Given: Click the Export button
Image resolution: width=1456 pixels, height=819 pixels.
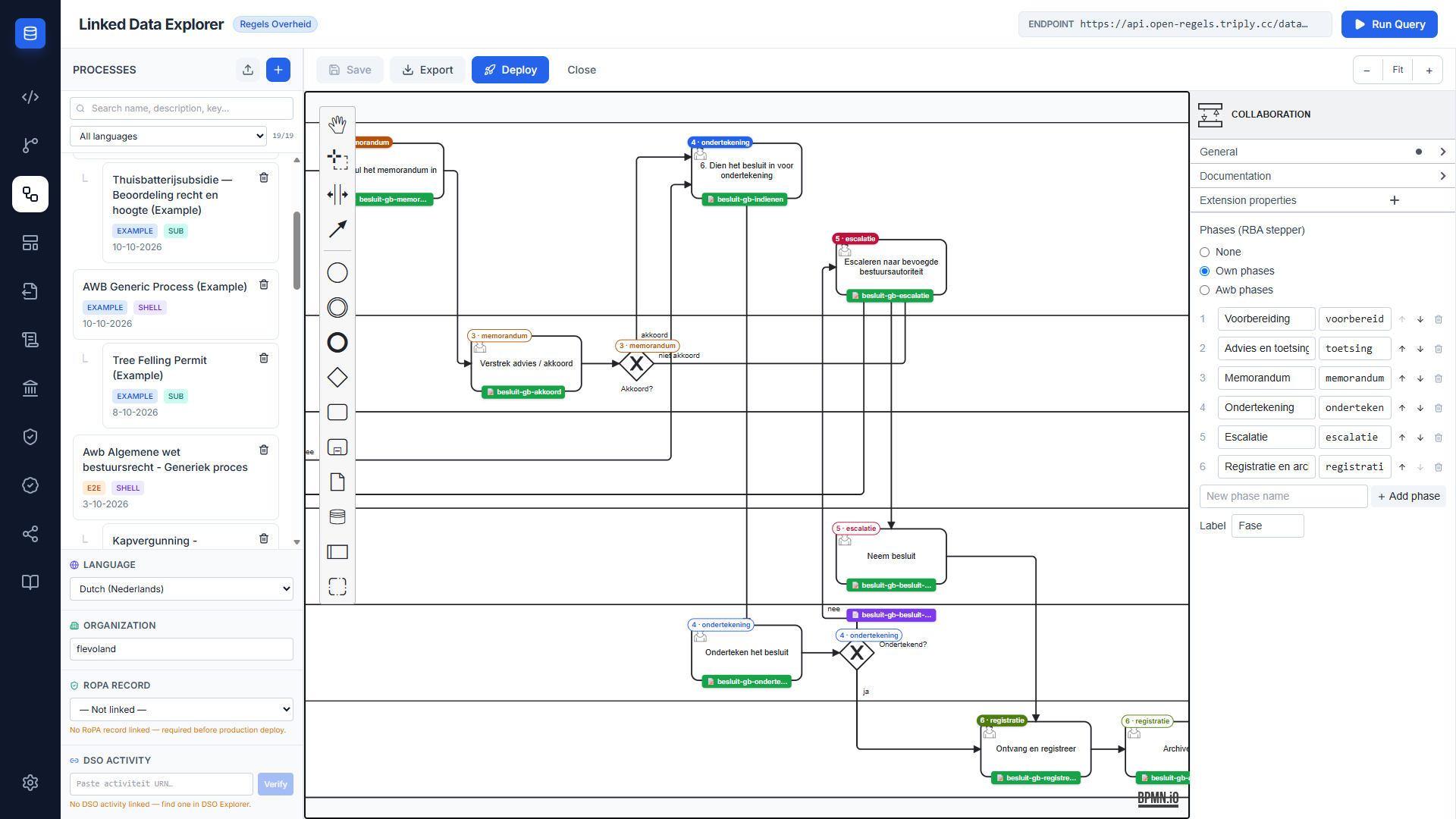Looking at the screenshot, I should pyautogui.click(x=428, y=70).
